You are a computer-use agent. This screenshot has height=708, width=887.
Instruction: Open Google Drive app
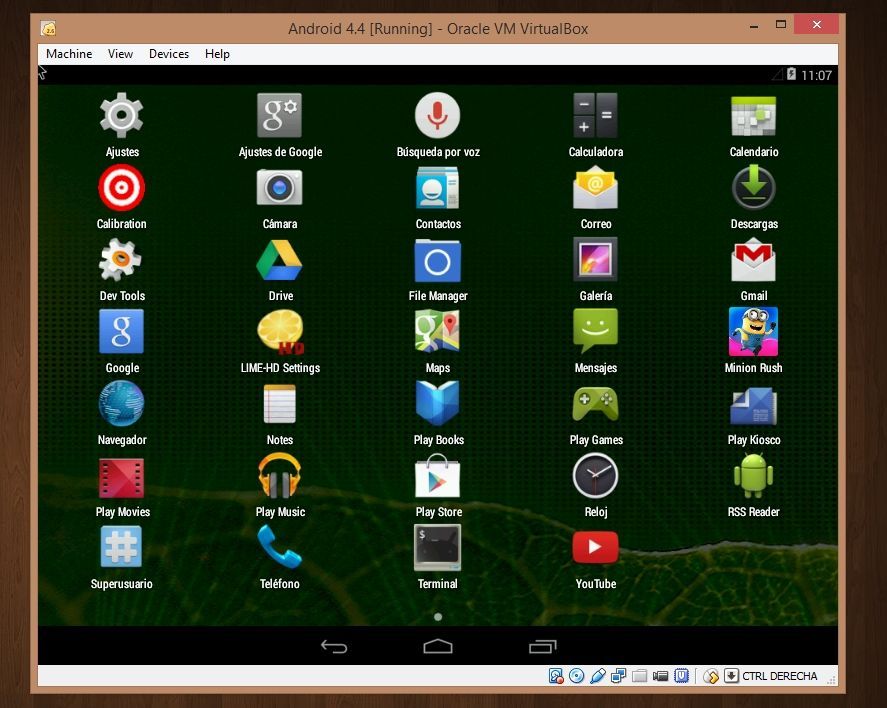[279, 260]
